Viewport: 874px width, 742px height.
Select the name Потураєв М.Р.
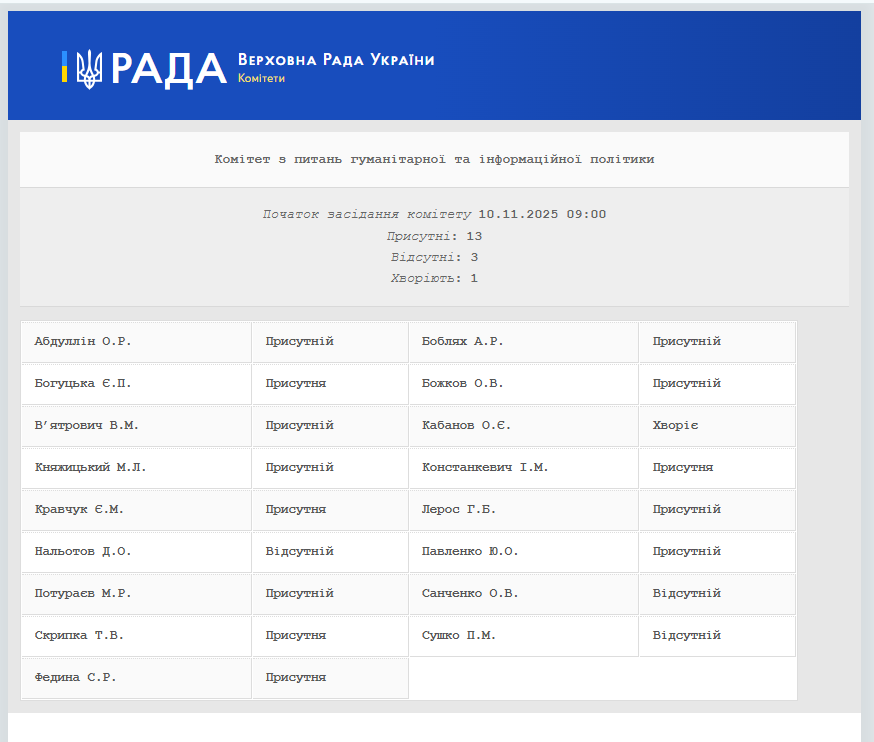[x=82, y=593]
